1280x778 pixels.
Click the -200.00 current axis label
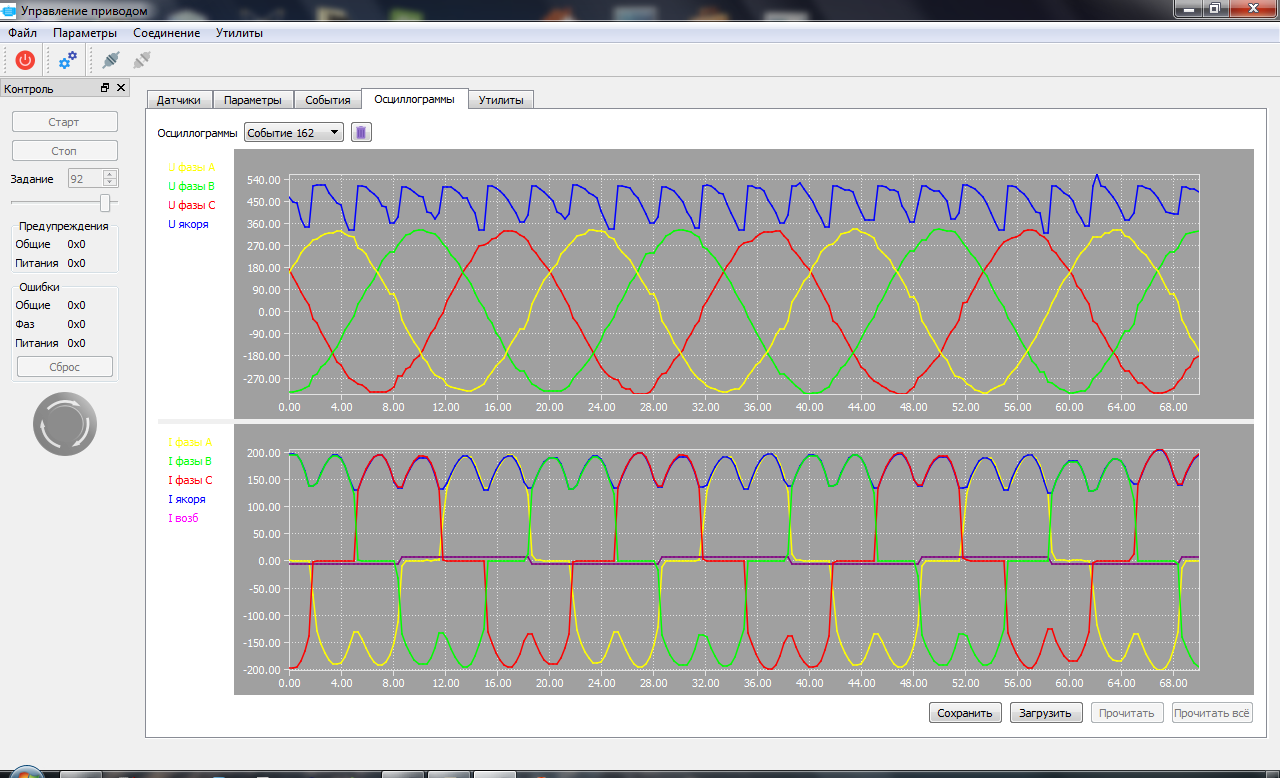[262, 670]
